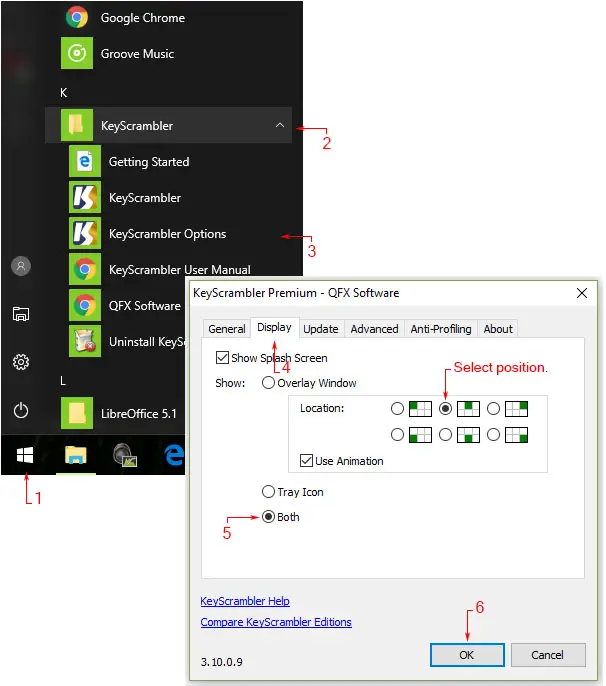Click the KeyScrambler Options label text
The height and width of the screenshot is (686, 606).
[168, 234]
